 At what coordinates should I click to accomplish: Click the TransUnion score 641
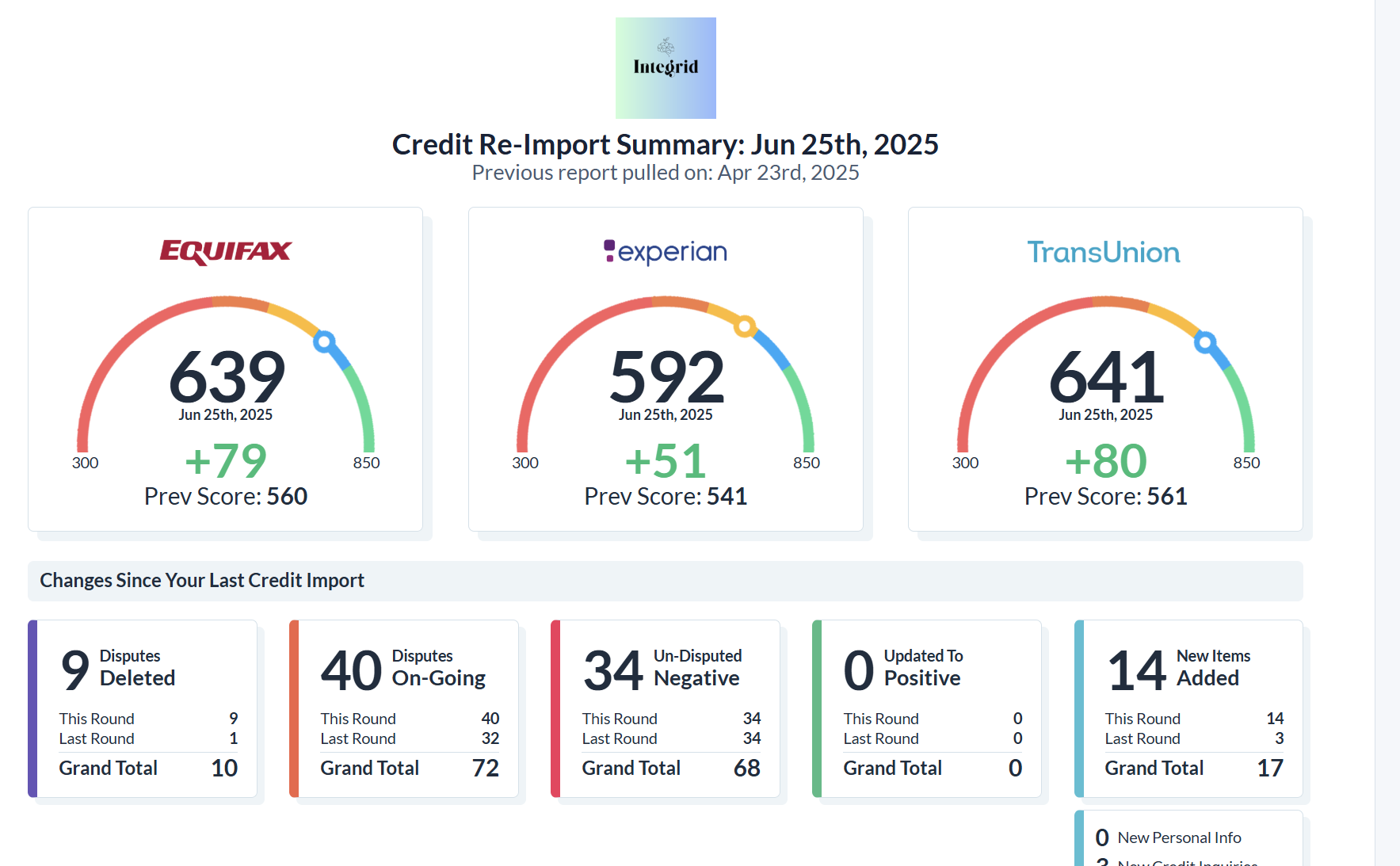point(1106,377)
